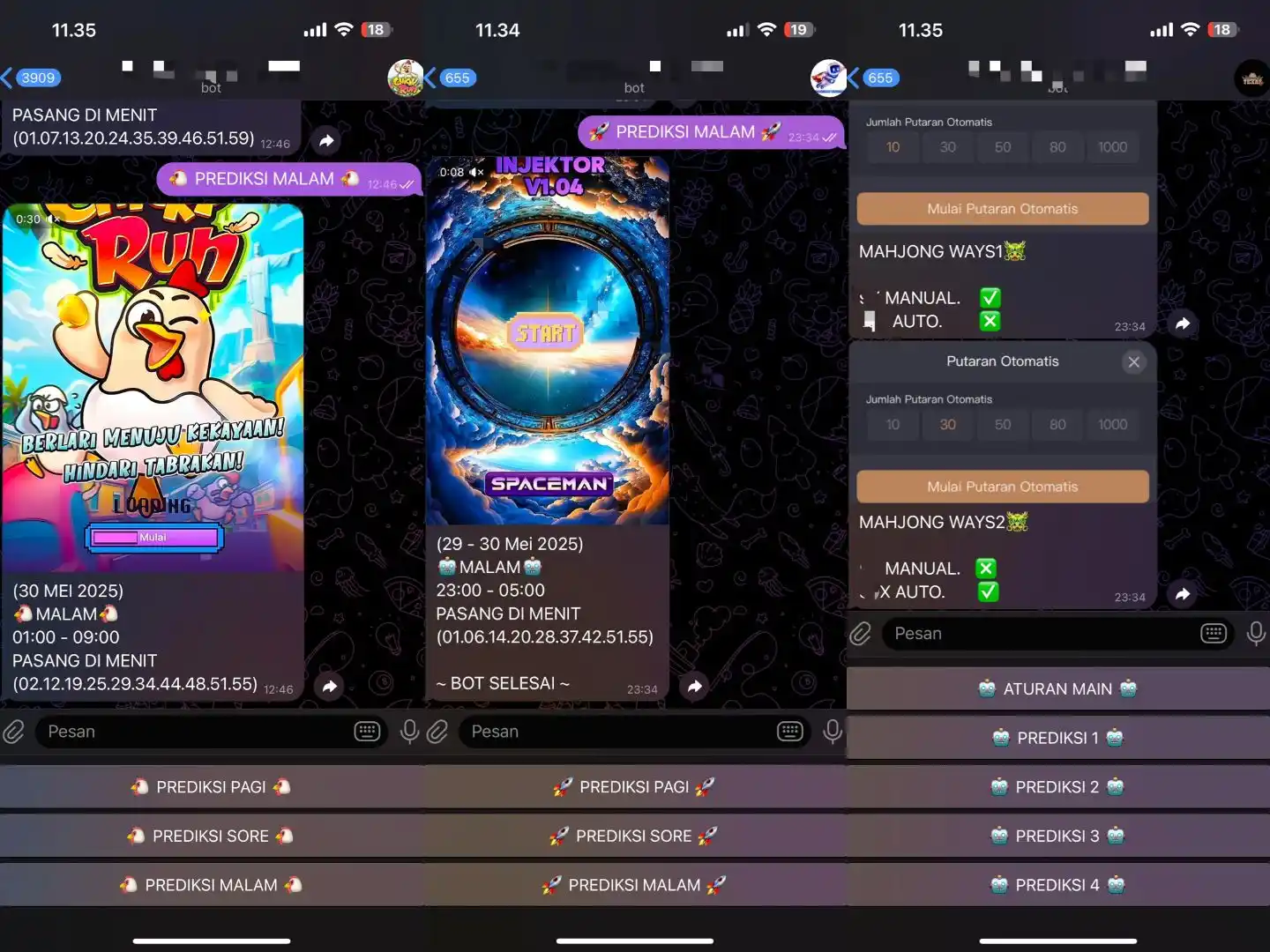Viewport: 1270px width, 952px height.
Task: Toggle the bot keyboard icon in the Mahjong chat
Action: pyautogui.click(x=1214, y=633)
